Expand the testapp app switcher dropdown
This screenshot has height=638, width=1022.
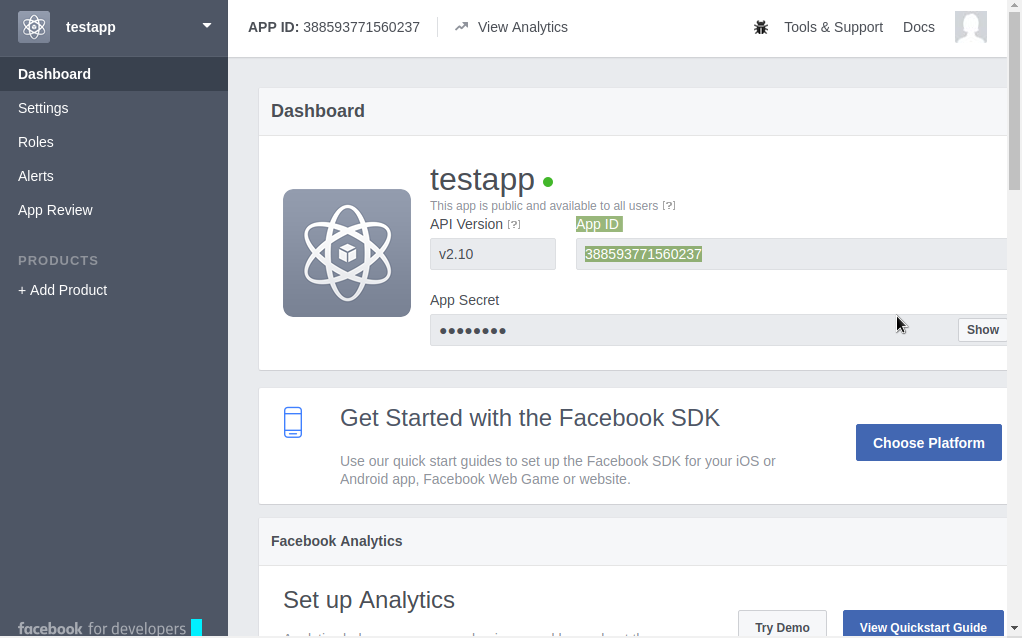point(207,26)
